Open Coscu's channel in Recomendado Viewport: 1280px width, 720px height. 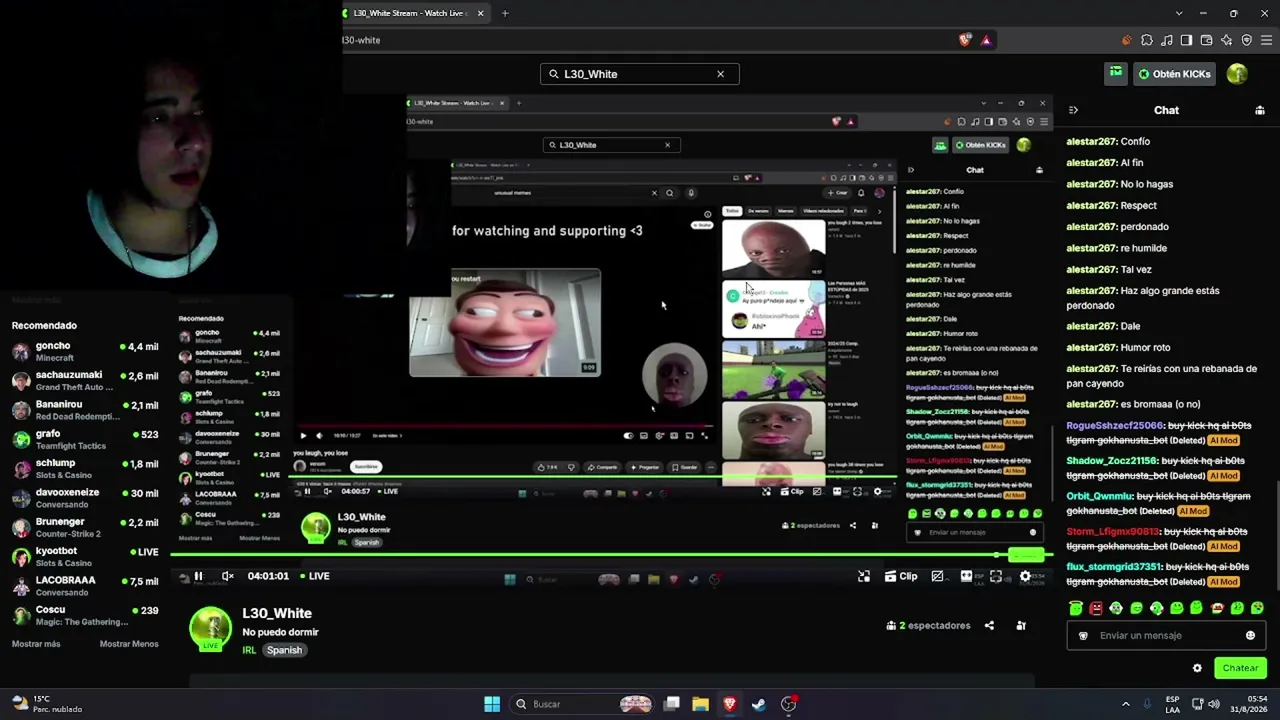[x=85, y=615]
